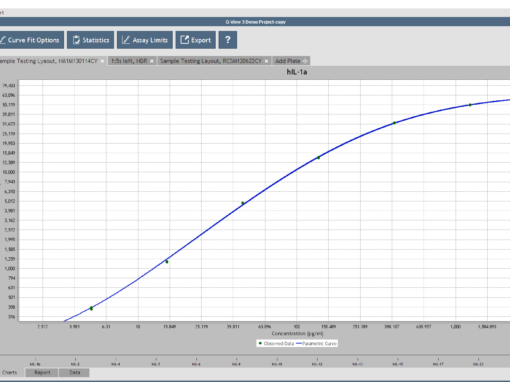Close the 1:5s left, HDR tab
This screenshot has width=510, height=382.
click(152, 61)
